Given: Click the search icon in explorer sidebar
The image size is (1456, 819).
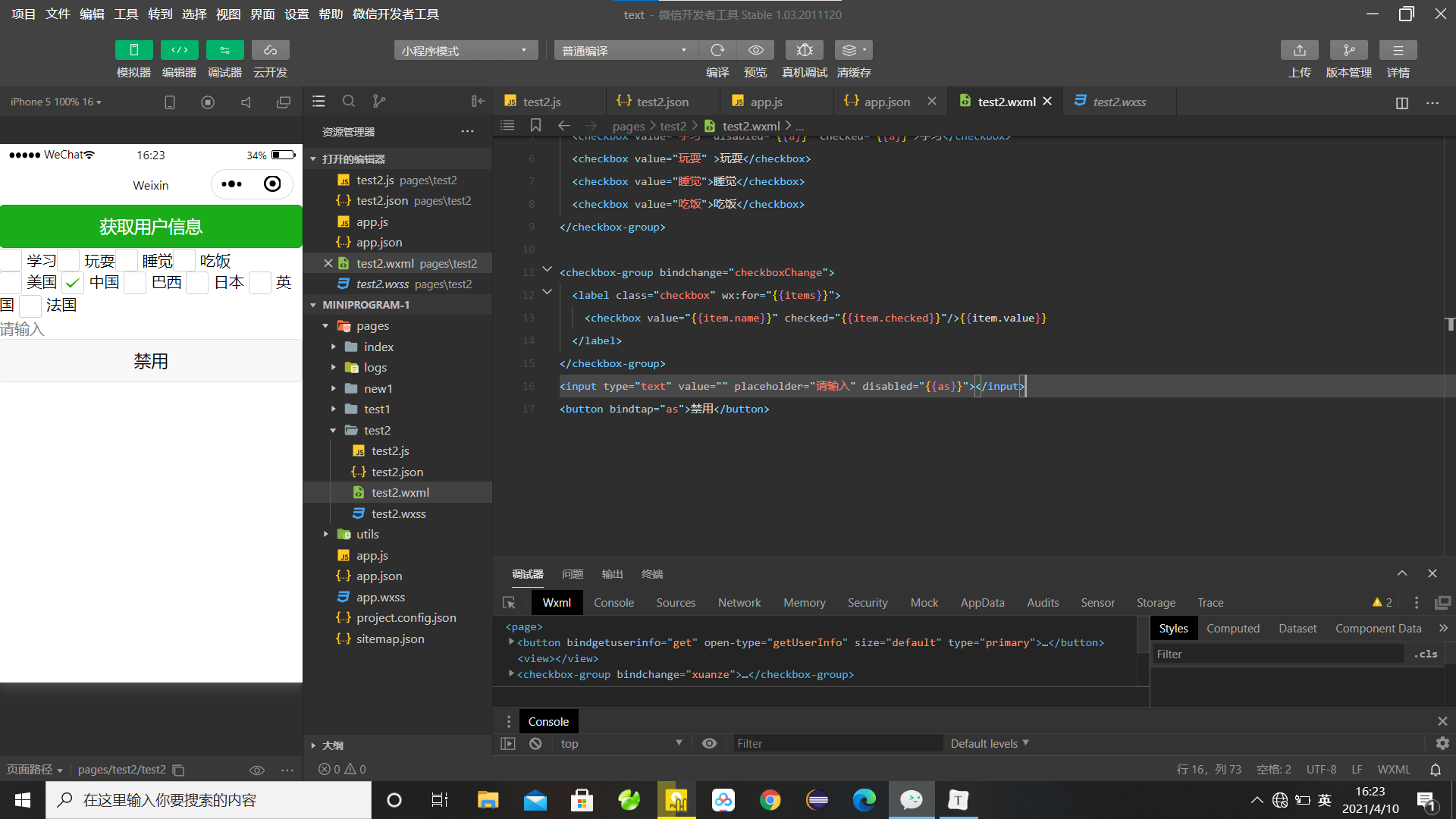Looking at the screenshot, I should coord(348,101).
